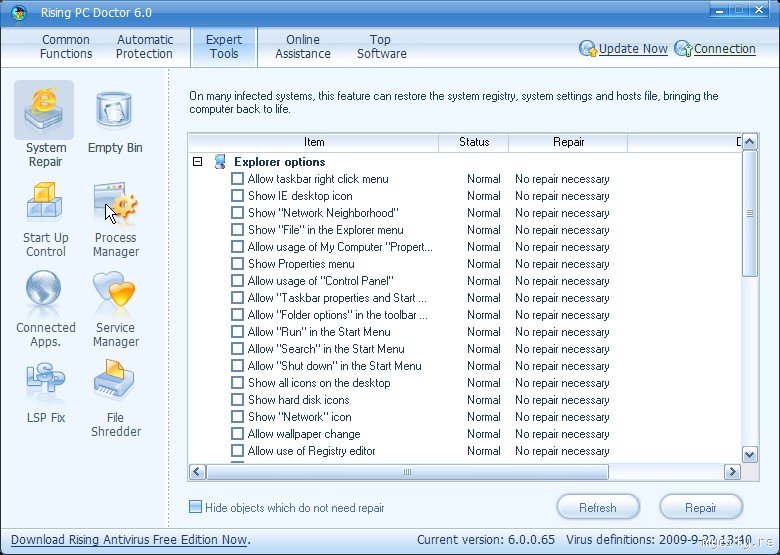Go to the Online Assistance tab
The image size is (780, 555).
(302, 47)
